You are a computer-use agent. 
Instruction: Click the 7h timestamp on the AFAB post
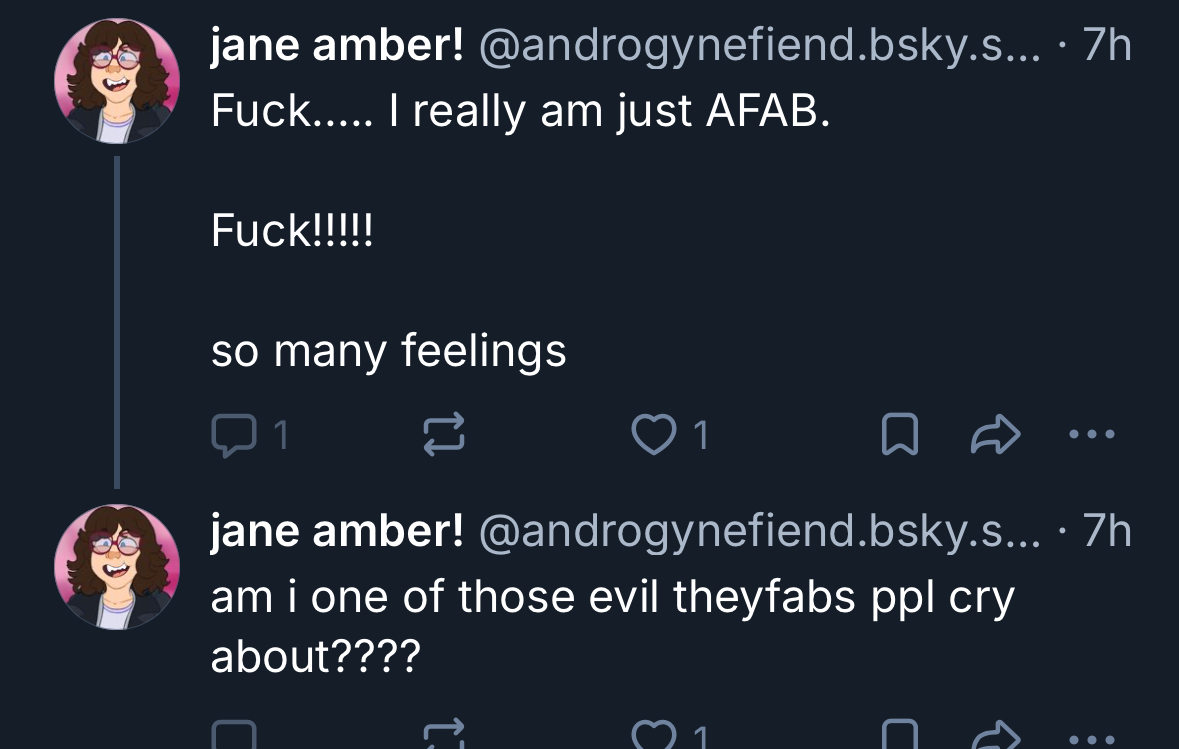(x=1106, y=46)
